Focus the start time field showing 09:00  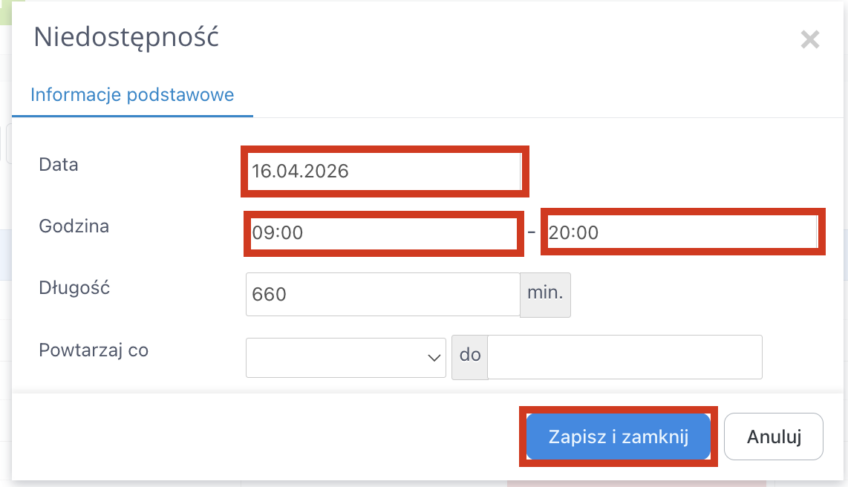381,233
